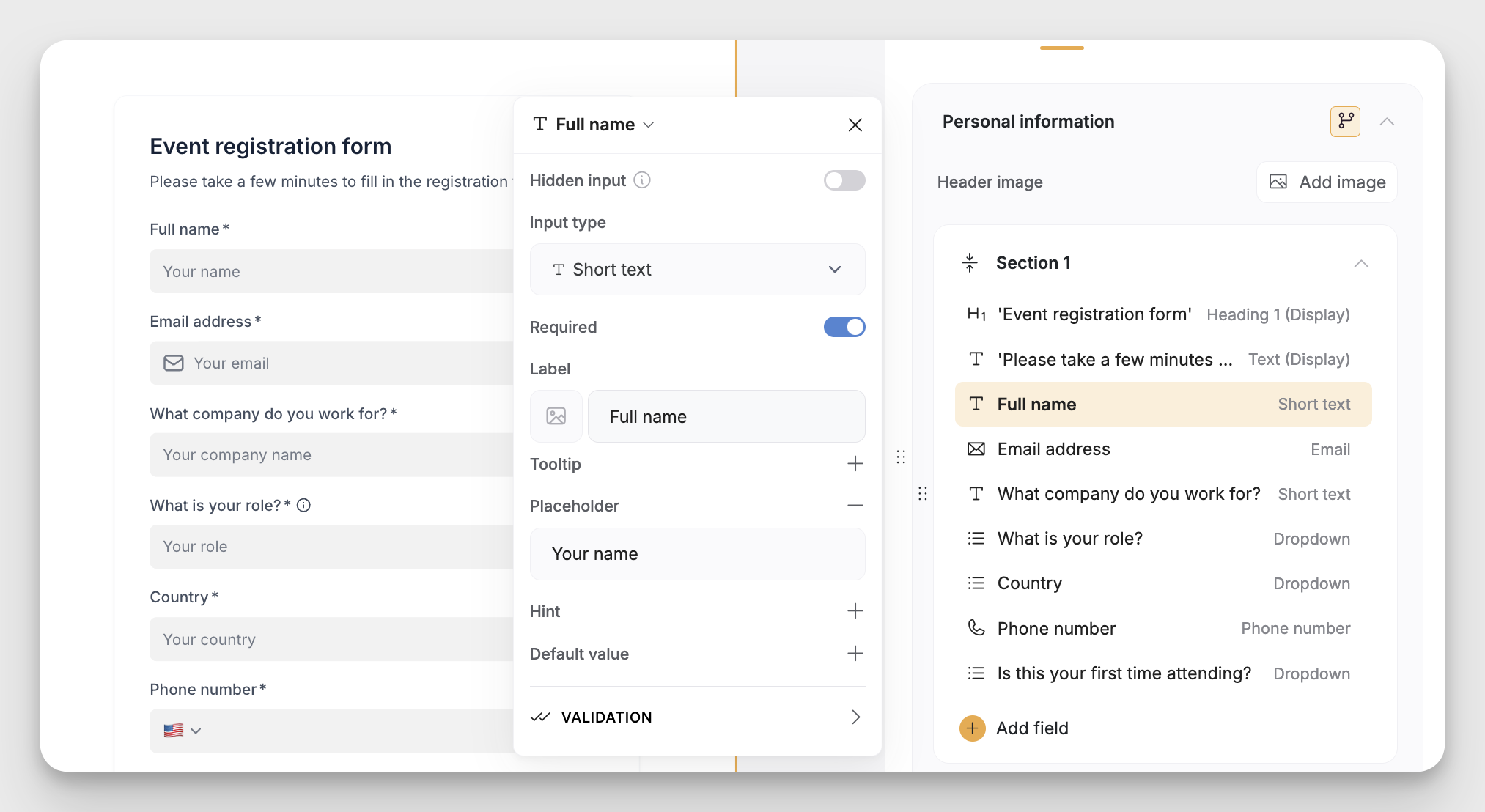Open the Short text input type dropdown
This screenshot has height=812, width=1485.
coord(697,270)
